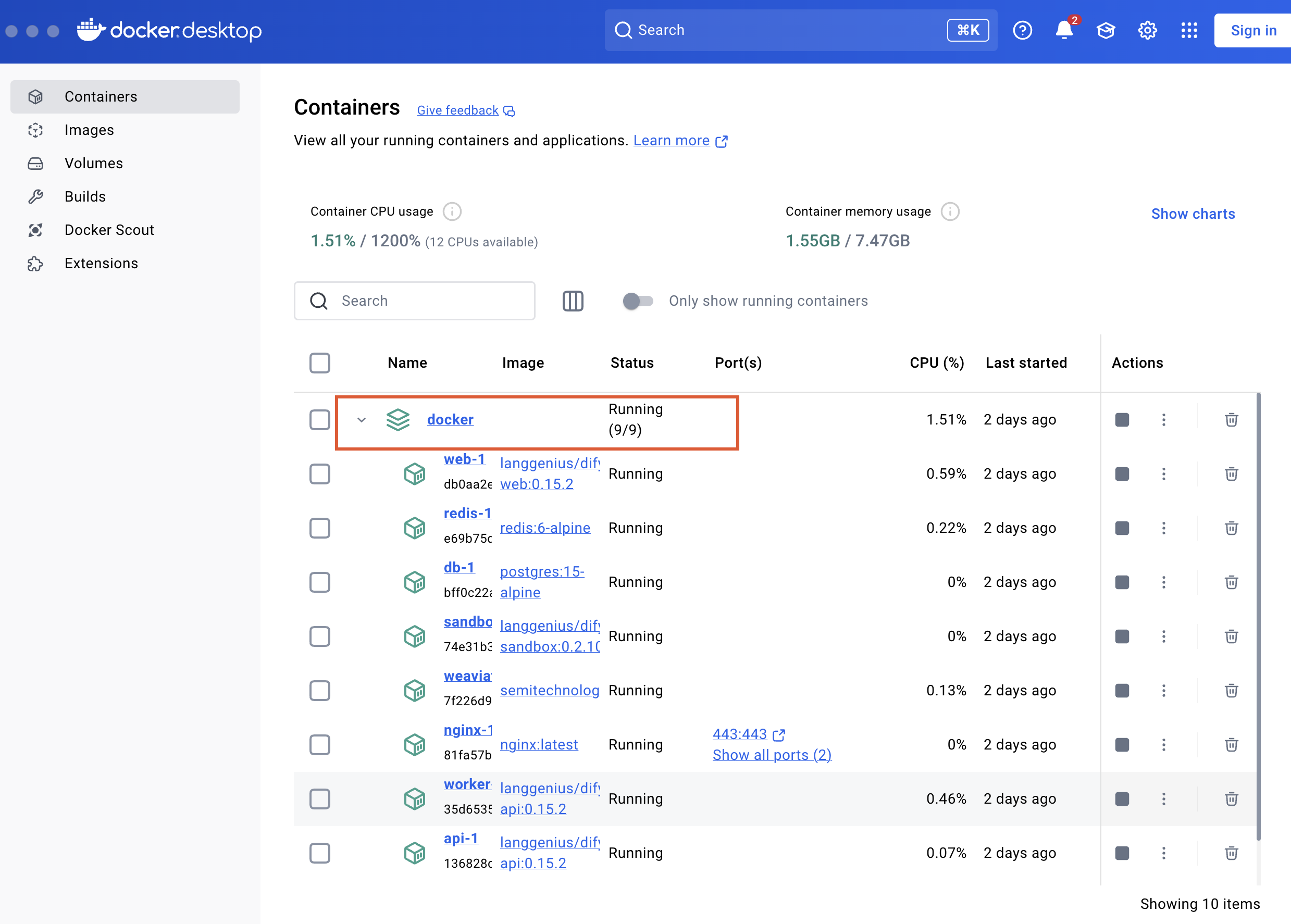The width and height of the screenshot is (1291, 924).
Task: Open three-dot actions menu for db-1 row
Action: tap(1163, 582)
